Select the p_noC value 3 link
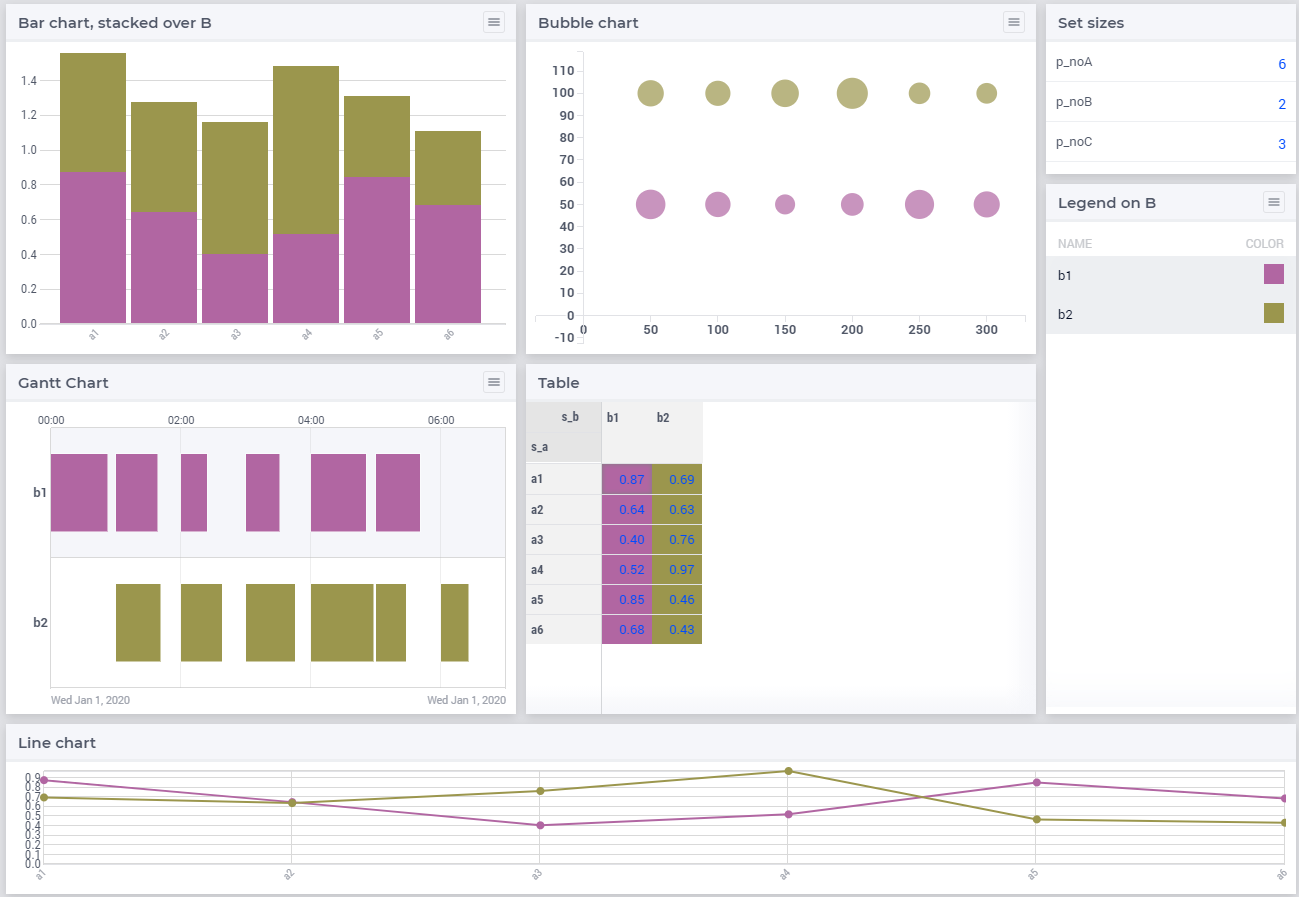 [1281, 143]
